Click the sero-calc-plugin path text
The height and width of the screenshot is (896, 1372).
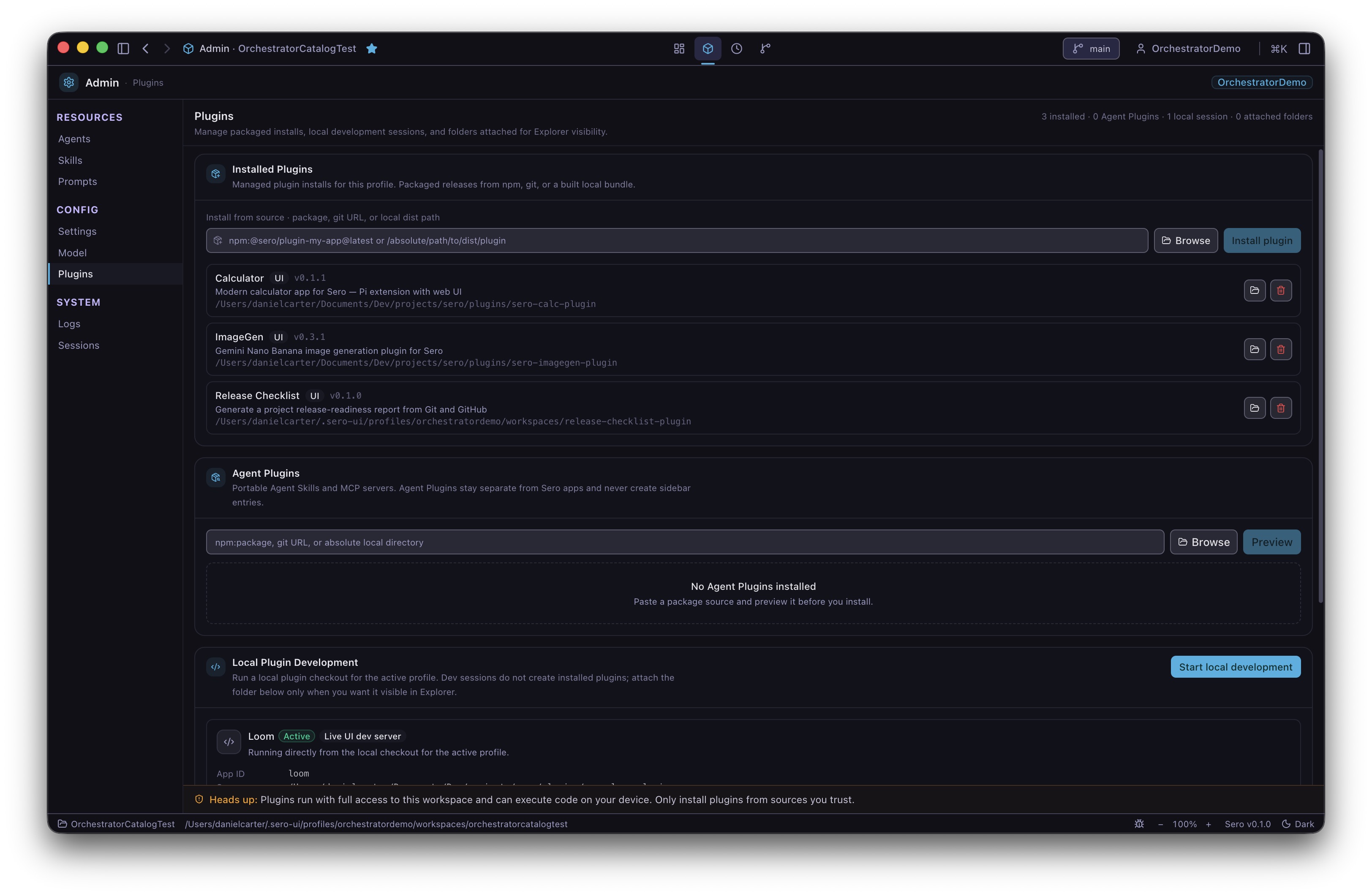coord(405,304)
